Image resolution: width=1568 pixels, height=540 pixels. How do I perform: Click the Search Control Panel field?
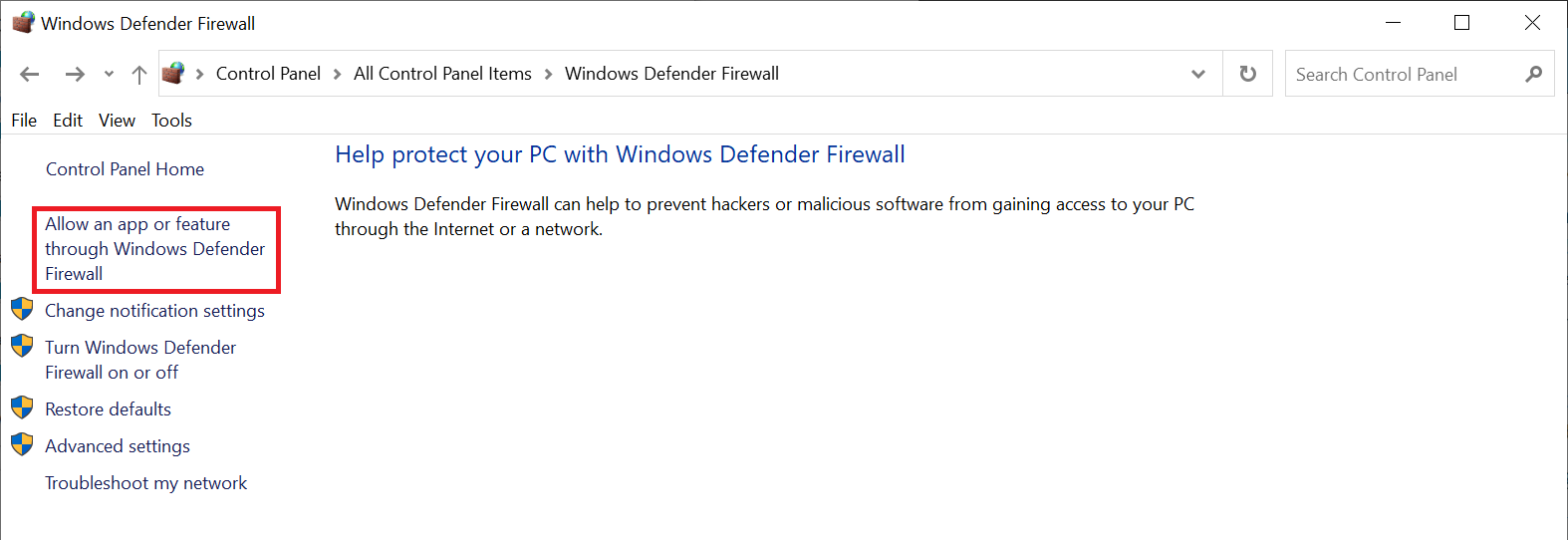[1405, 75]
